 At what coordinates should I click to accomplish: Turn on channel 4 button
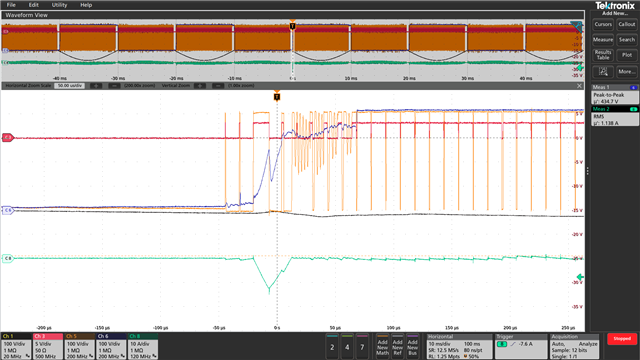tap(347, 347)
